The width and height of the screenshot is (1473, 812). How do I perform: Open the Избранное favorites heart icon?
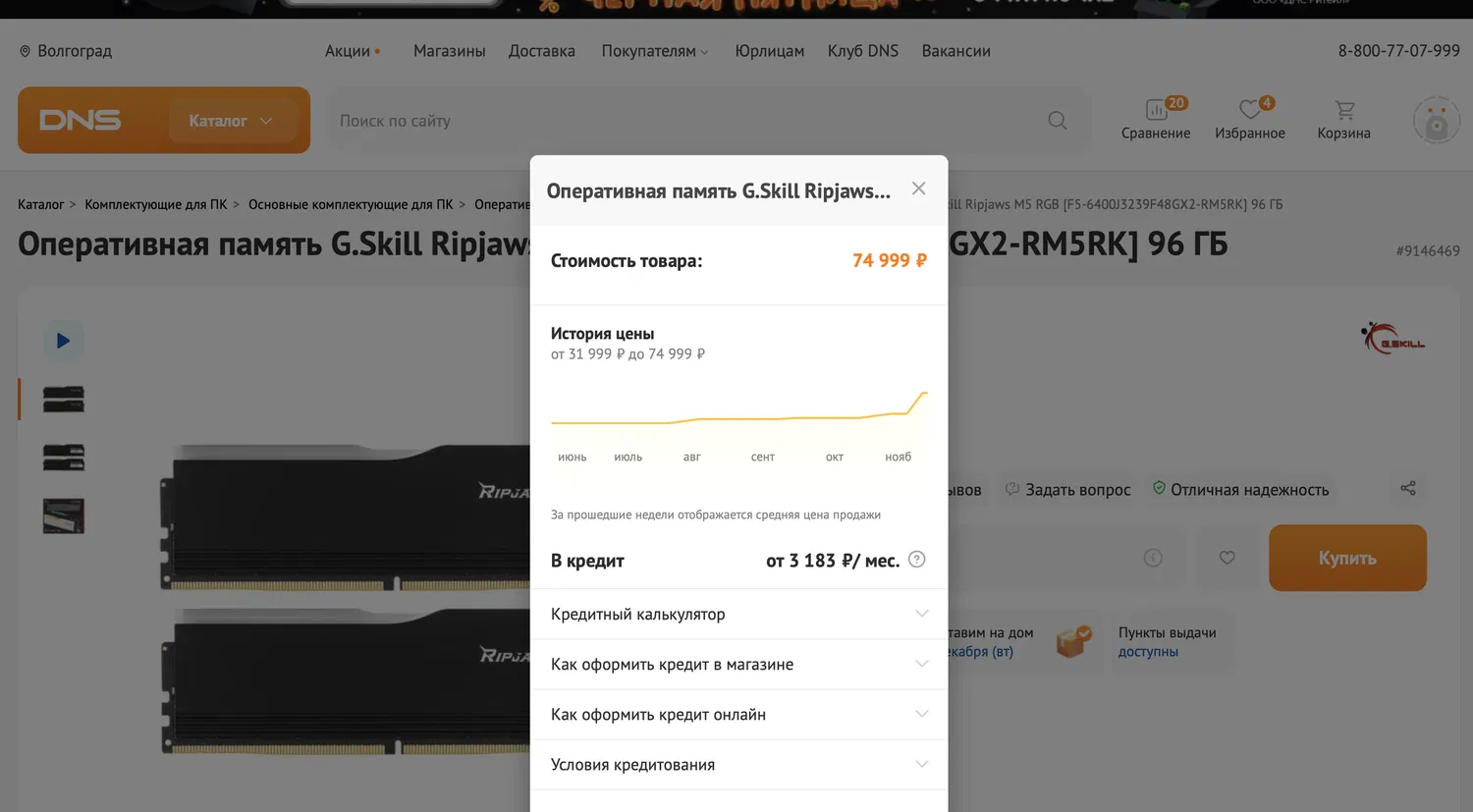1250,119
